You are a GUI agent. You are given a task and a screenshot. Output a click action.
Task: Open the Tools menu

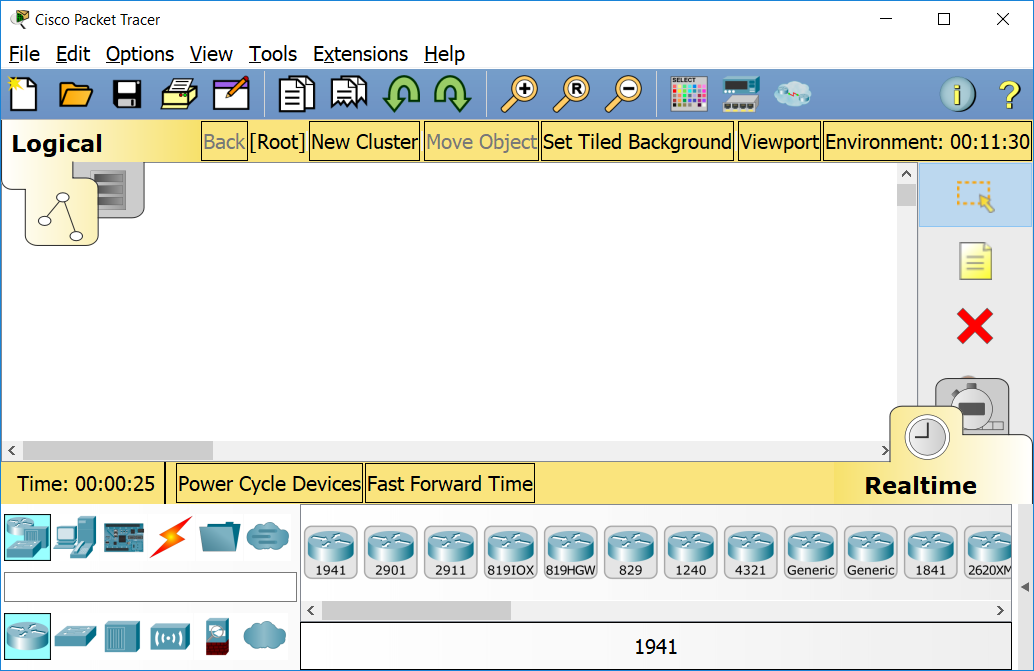coord(273,54)
